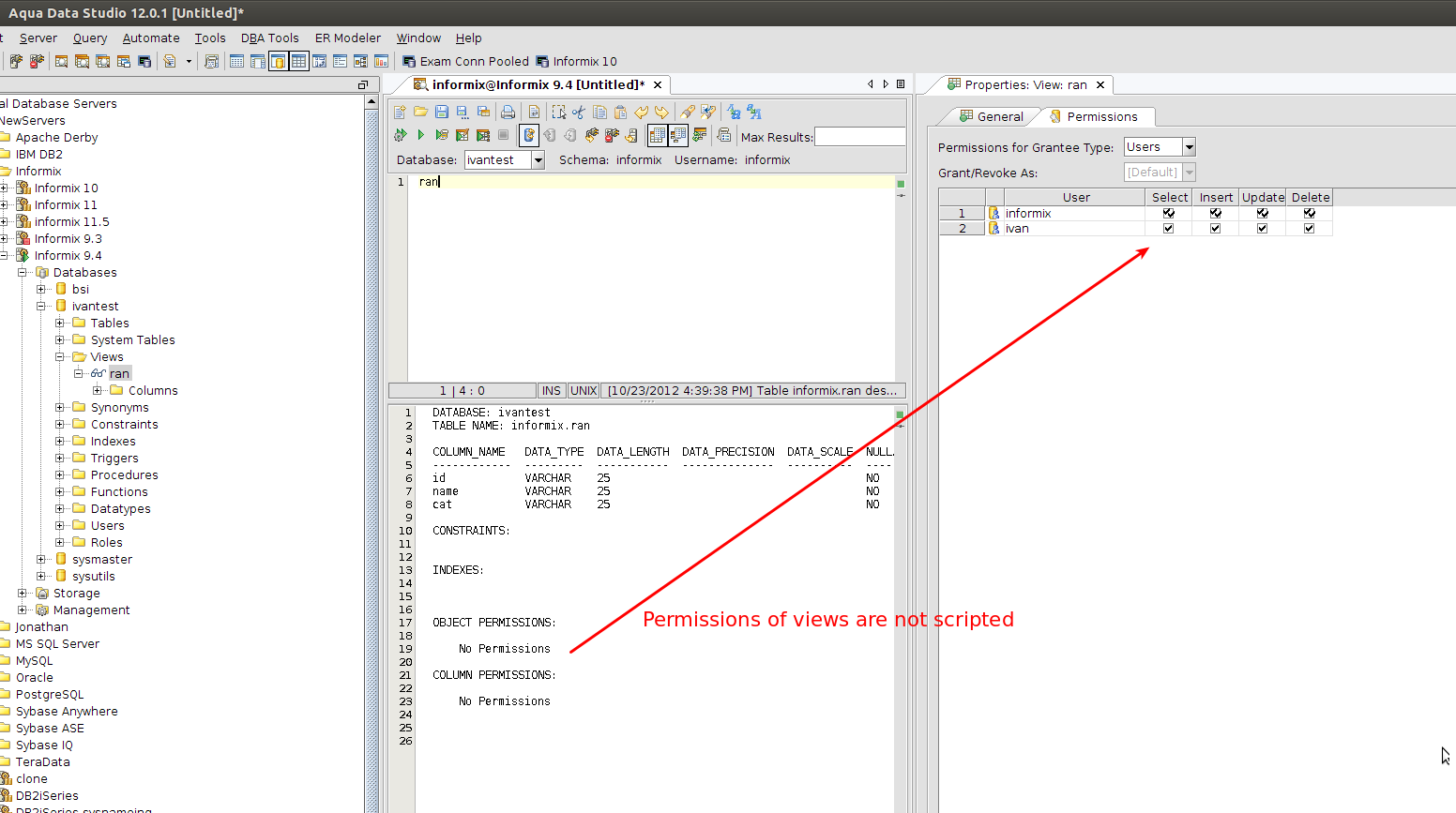Toggle Delete permission for ivan user
This screenshot has width=1456, height=813.
(1310, 228)
